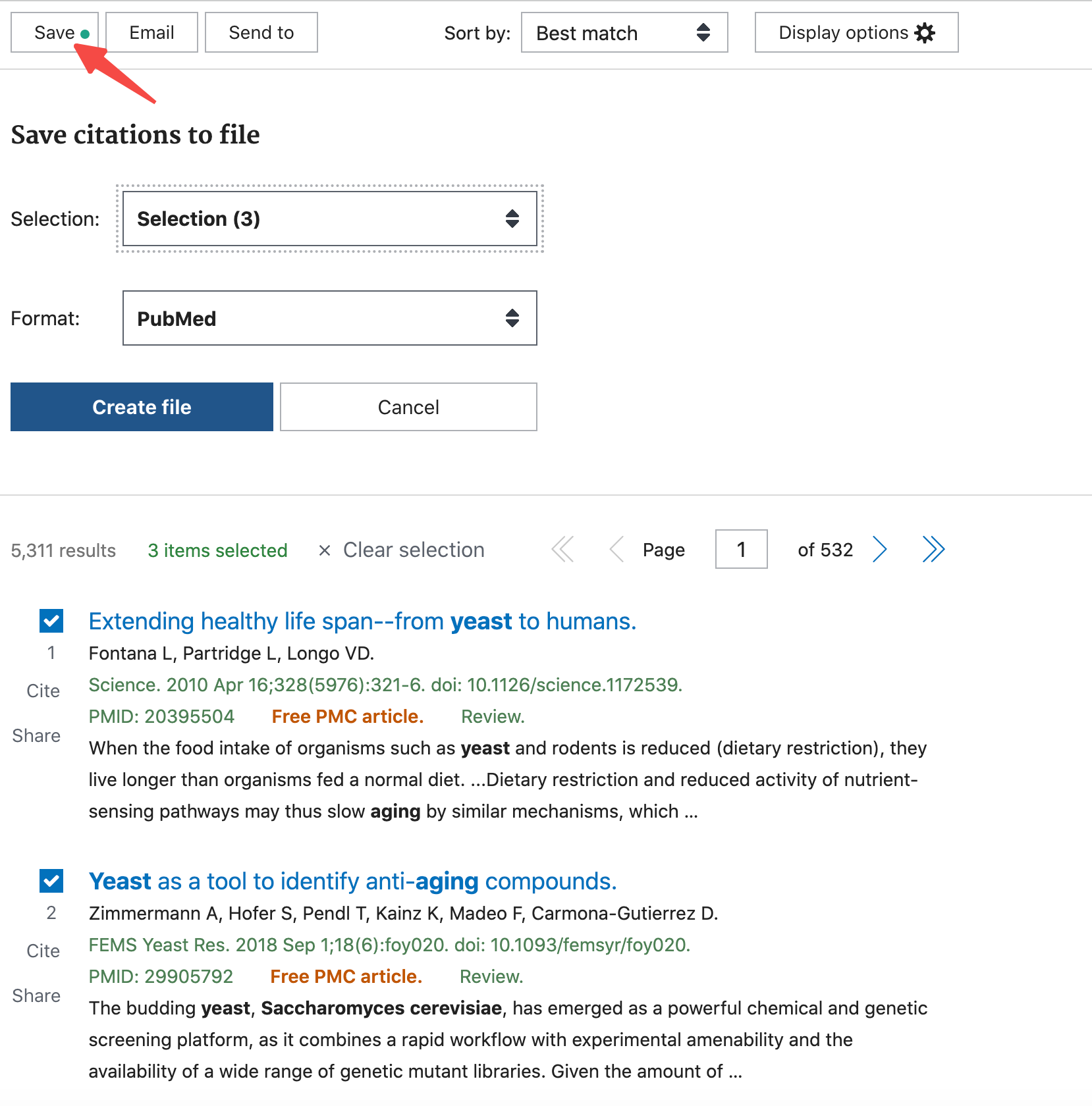Expand the Format PubMed dropdown
Viewport: 1092px width, 1106px height.
pos(330,318)
